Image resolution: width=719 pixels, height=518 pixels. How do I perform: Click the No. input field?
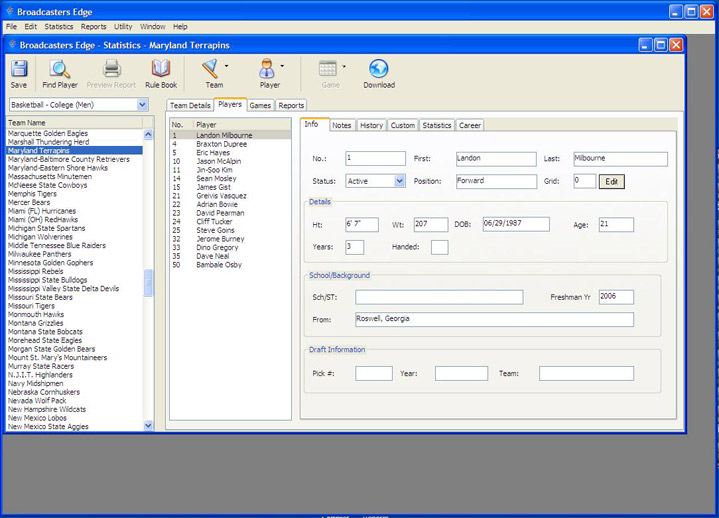[x=375, y=158]
